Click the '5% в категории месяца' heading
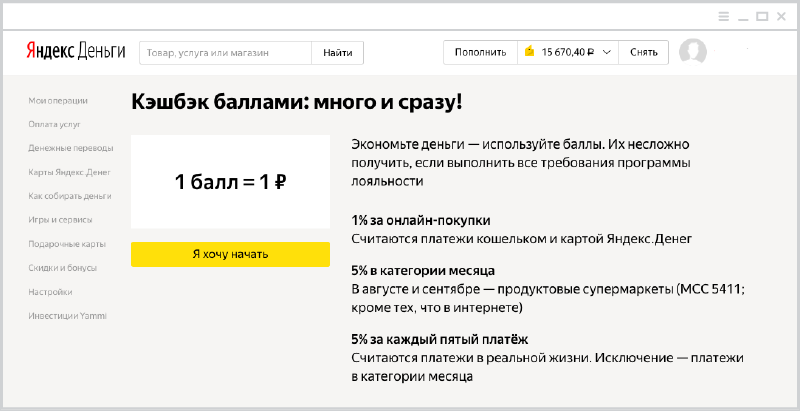This screenshot has width=800, height=411. click(x=423, y=270)
